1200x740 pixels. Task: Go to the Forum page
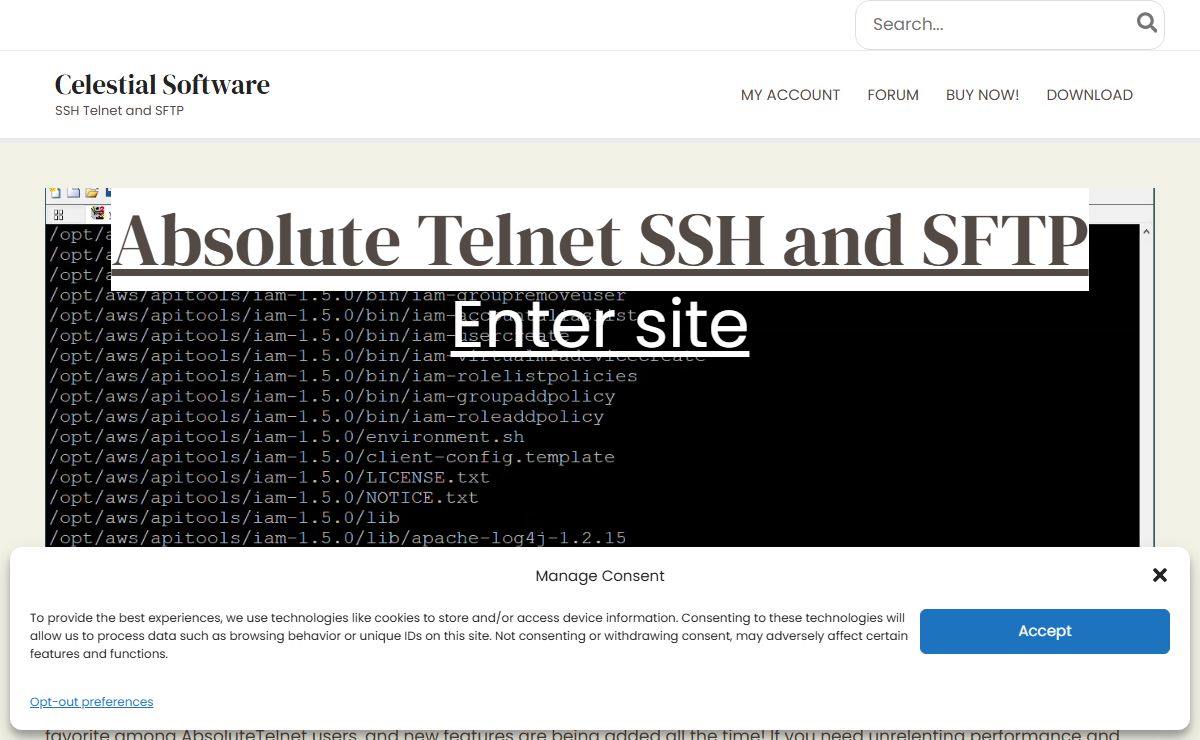893,95
